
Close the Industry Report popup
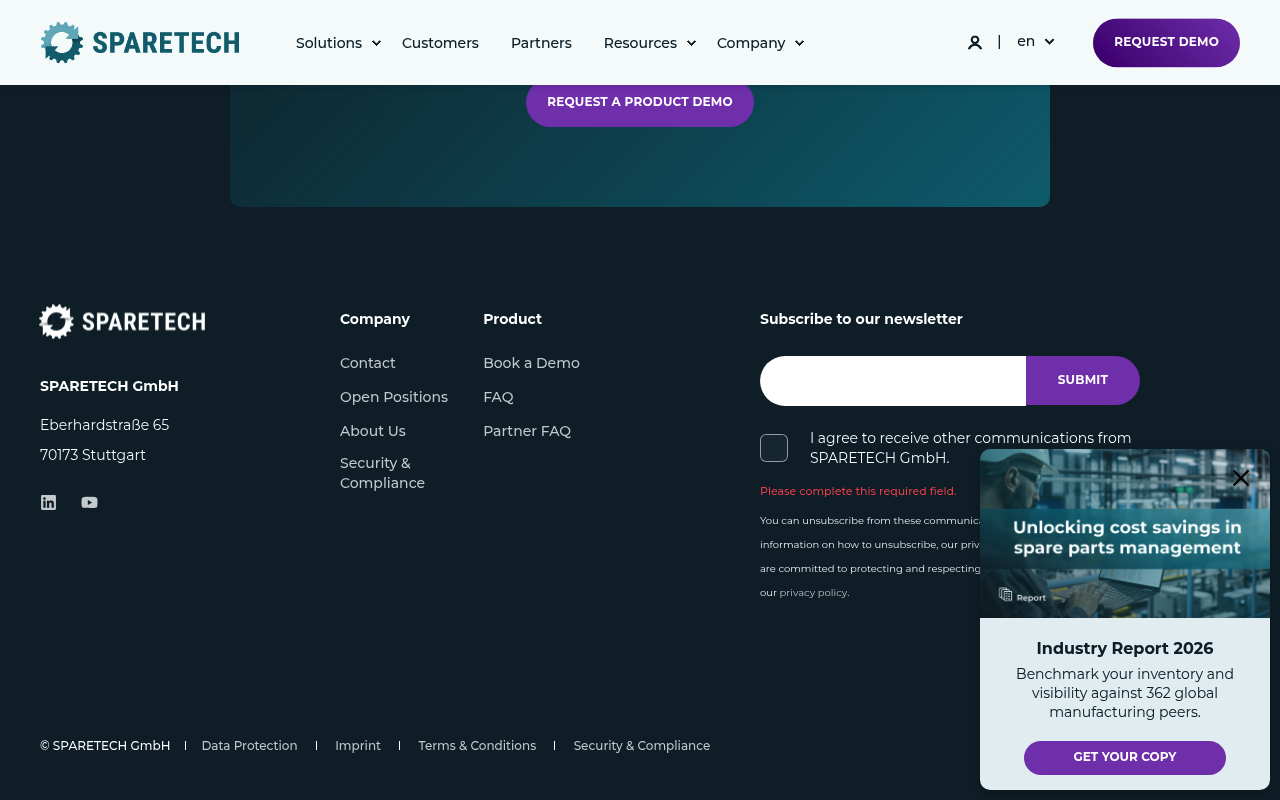[x=1241, y=478]
